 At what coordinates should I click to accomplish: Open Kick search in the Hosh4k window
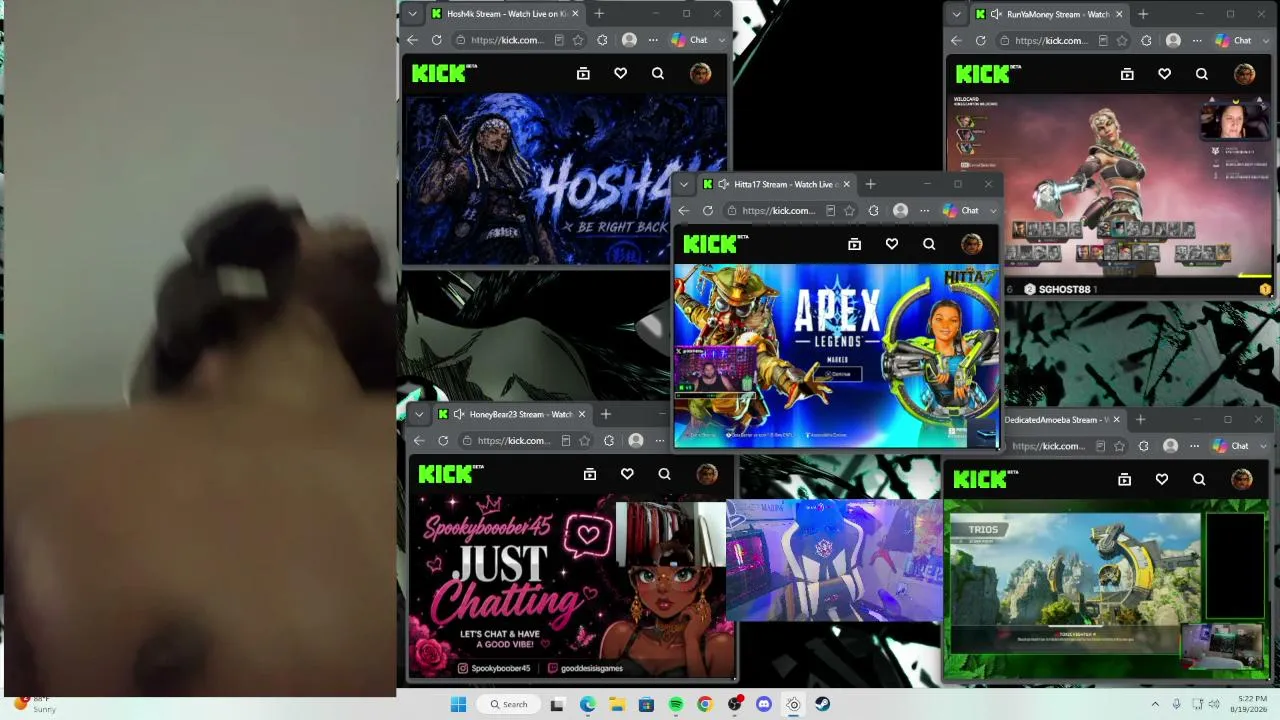(658, 73)
